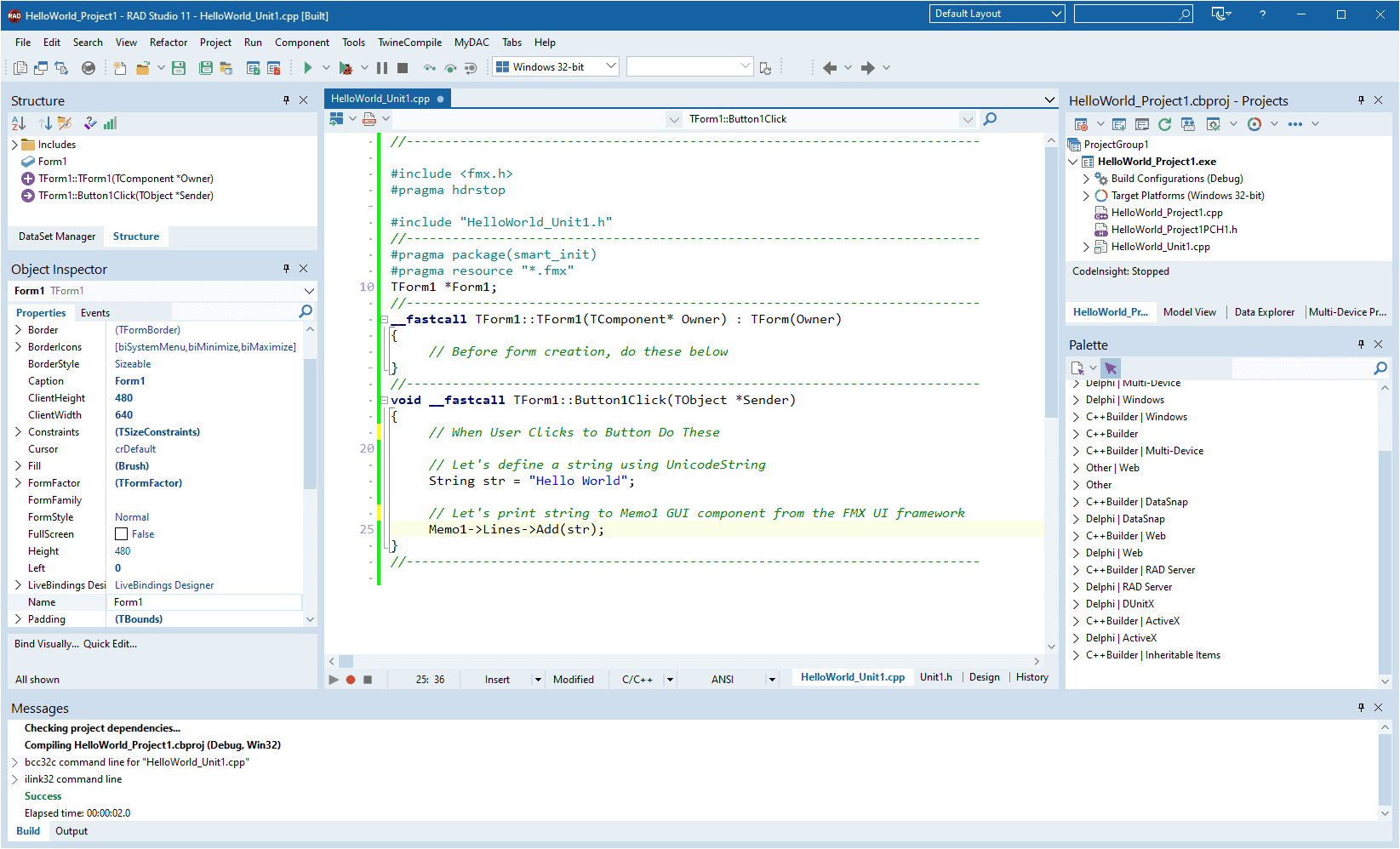Click the Bind Visually... link

coord(47,644)
